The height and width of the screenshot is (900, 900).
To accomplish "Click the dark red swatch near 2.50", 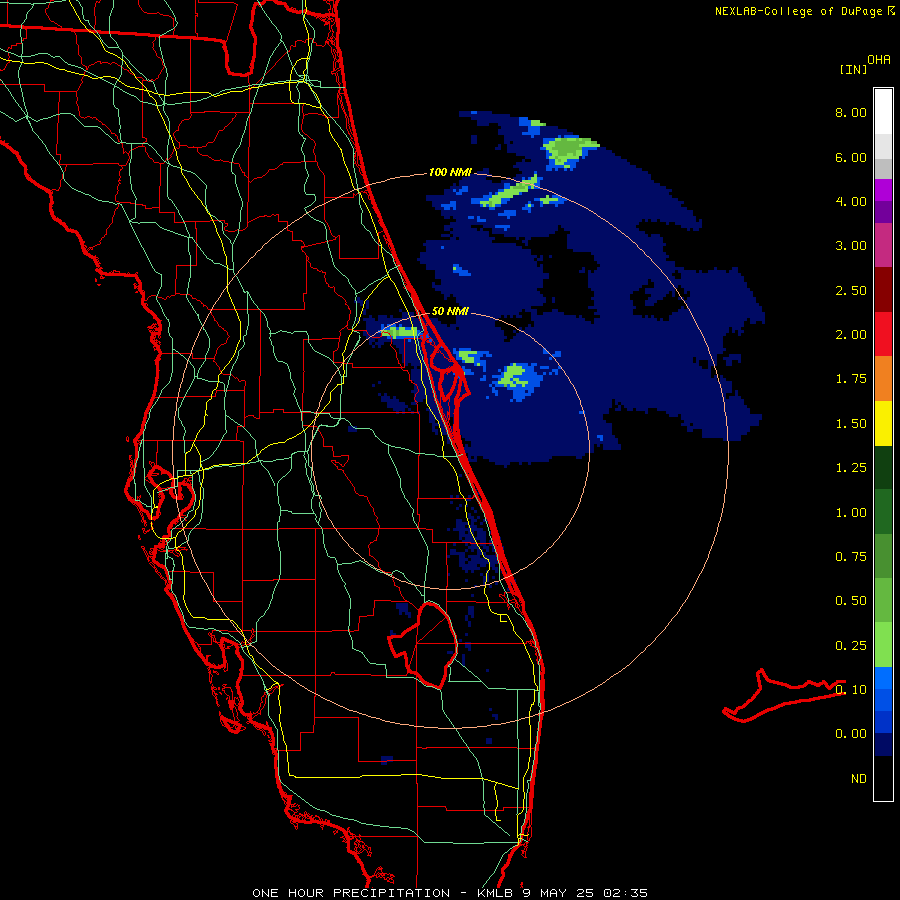I will pyautogui.click(x=883, y=290).
